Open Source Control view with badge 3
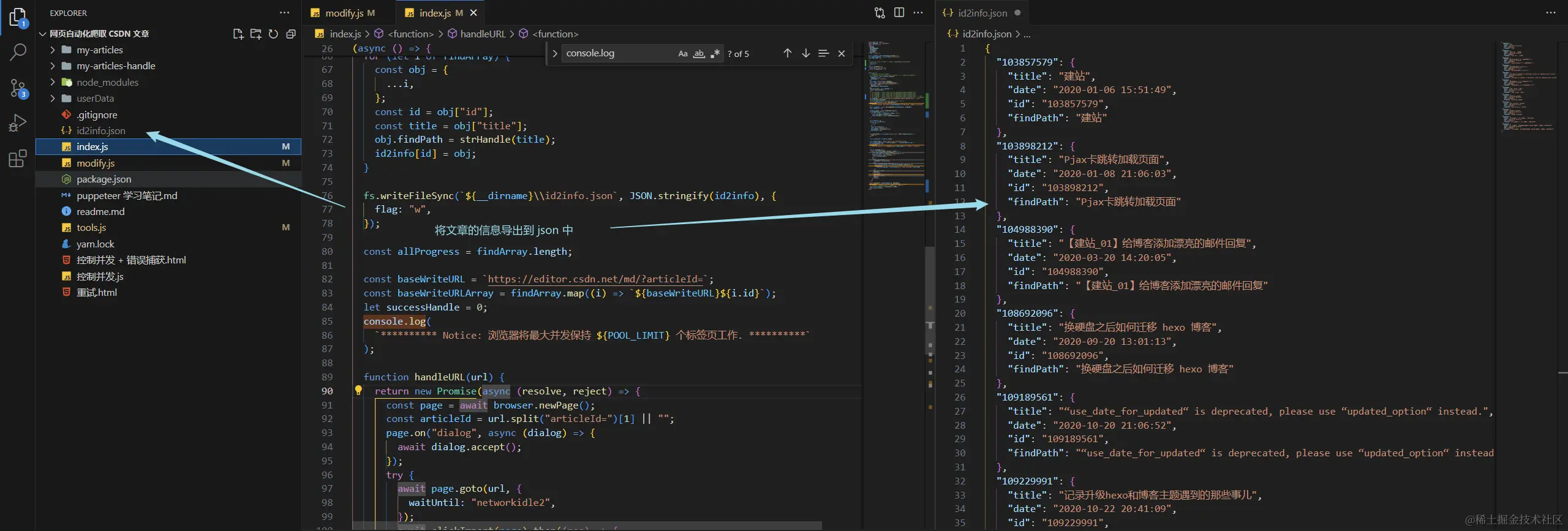This screenshot has height=531, width=1568. pyautogui.click(x=18, y=88)
